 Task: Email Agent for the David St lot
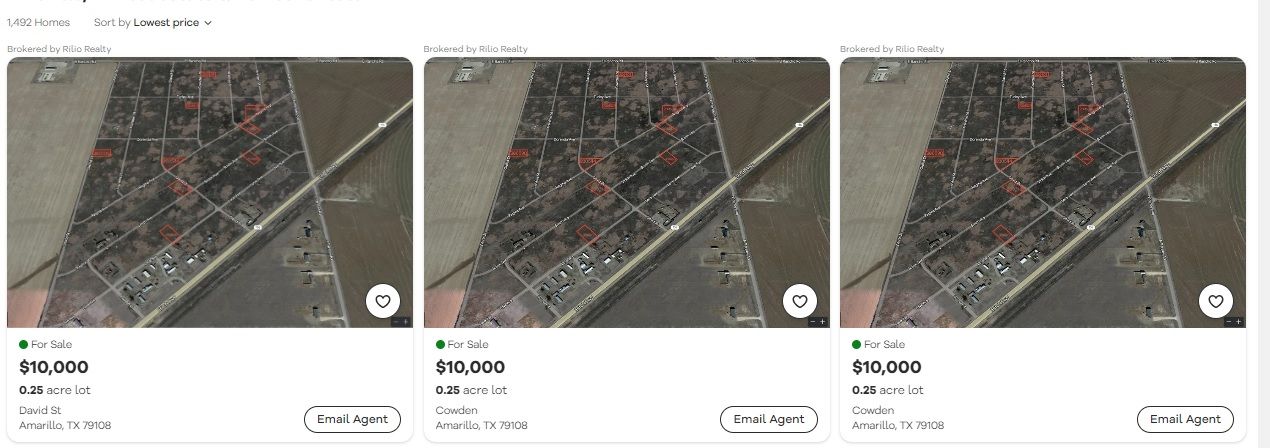352,419
